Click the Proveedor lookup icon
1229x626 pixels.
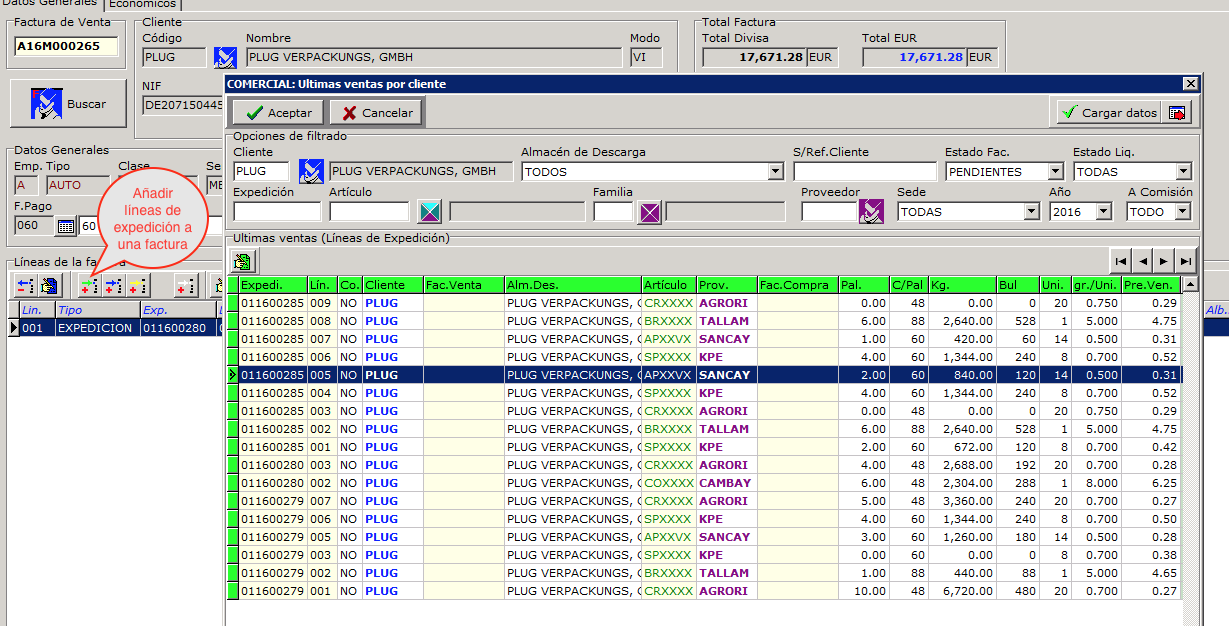pyautogui.click(x=871, y=211)
